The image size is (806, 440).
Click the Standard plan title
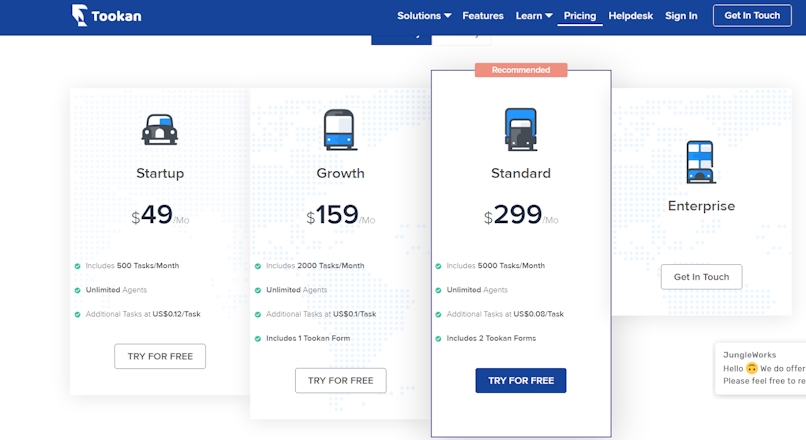tap(521, 173)
